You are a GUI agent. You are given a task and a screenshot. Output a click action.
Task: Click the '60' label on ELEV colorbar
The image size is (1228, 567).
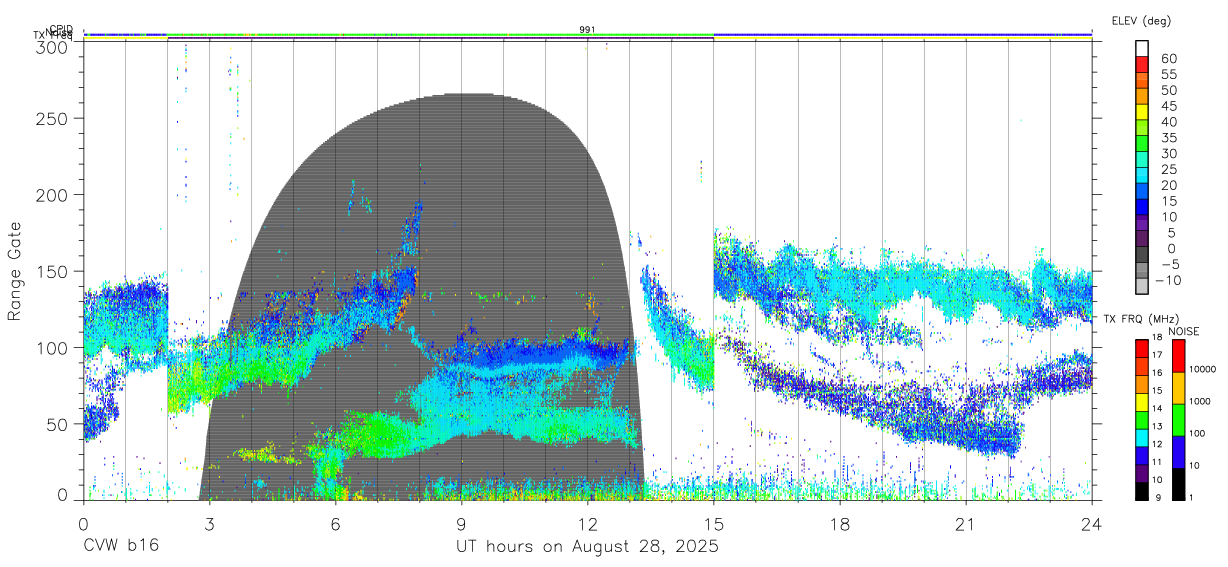(x=1168, y=59)
